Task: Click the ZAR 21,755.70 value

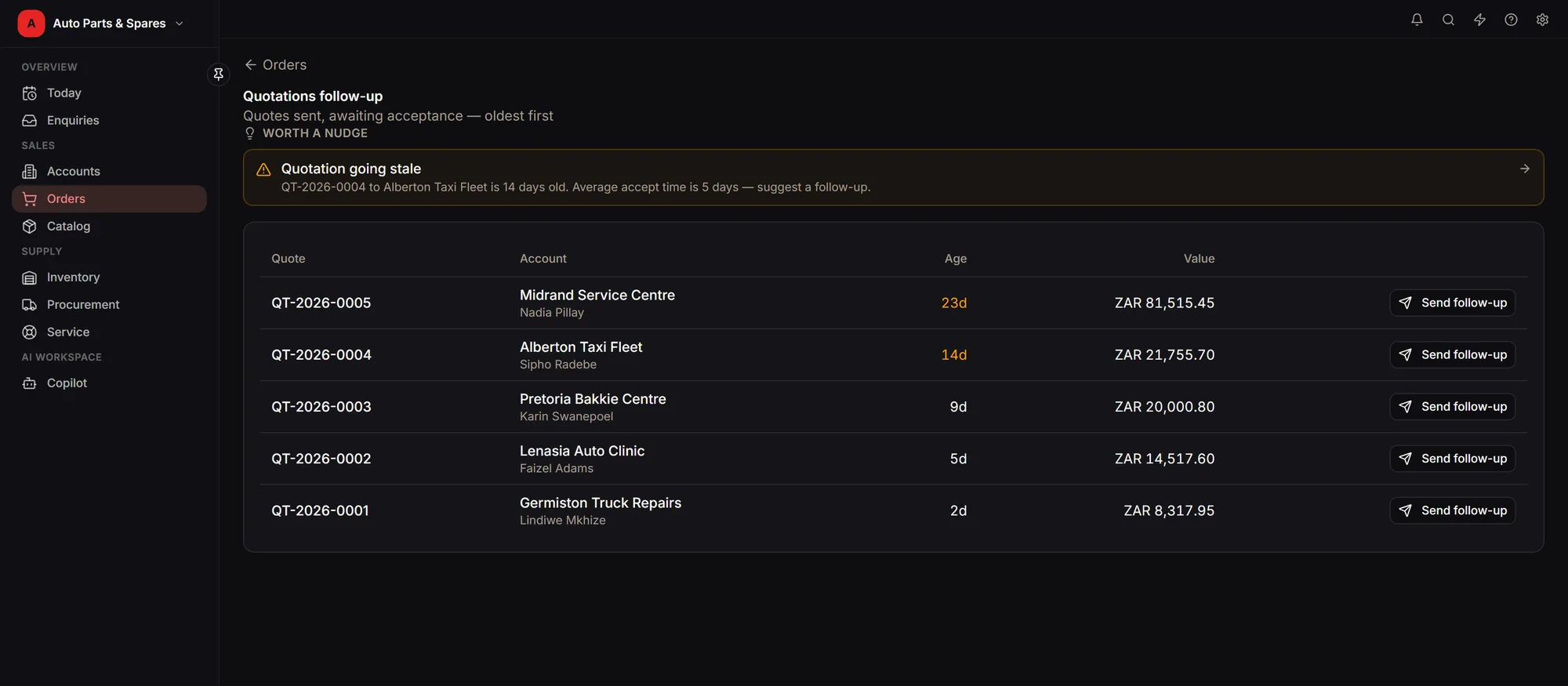Action: (x=1164, y=354)
